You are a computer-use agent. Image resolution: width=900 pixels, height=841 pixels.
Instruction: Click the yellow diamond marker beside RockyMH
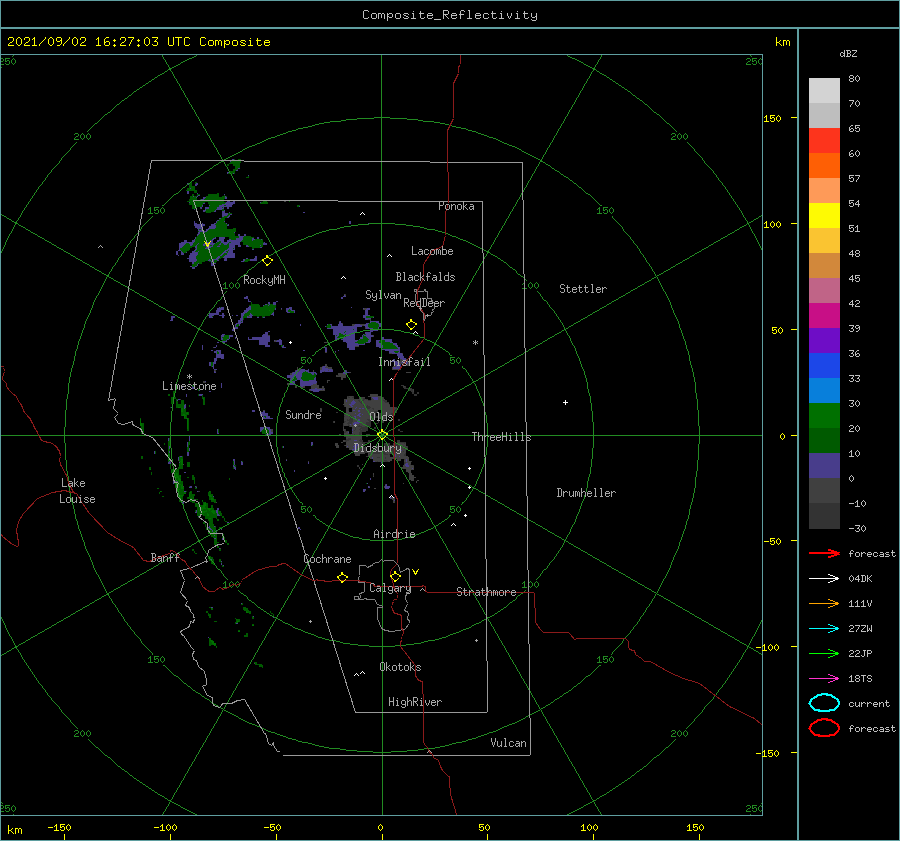click(x=267, y=261)
